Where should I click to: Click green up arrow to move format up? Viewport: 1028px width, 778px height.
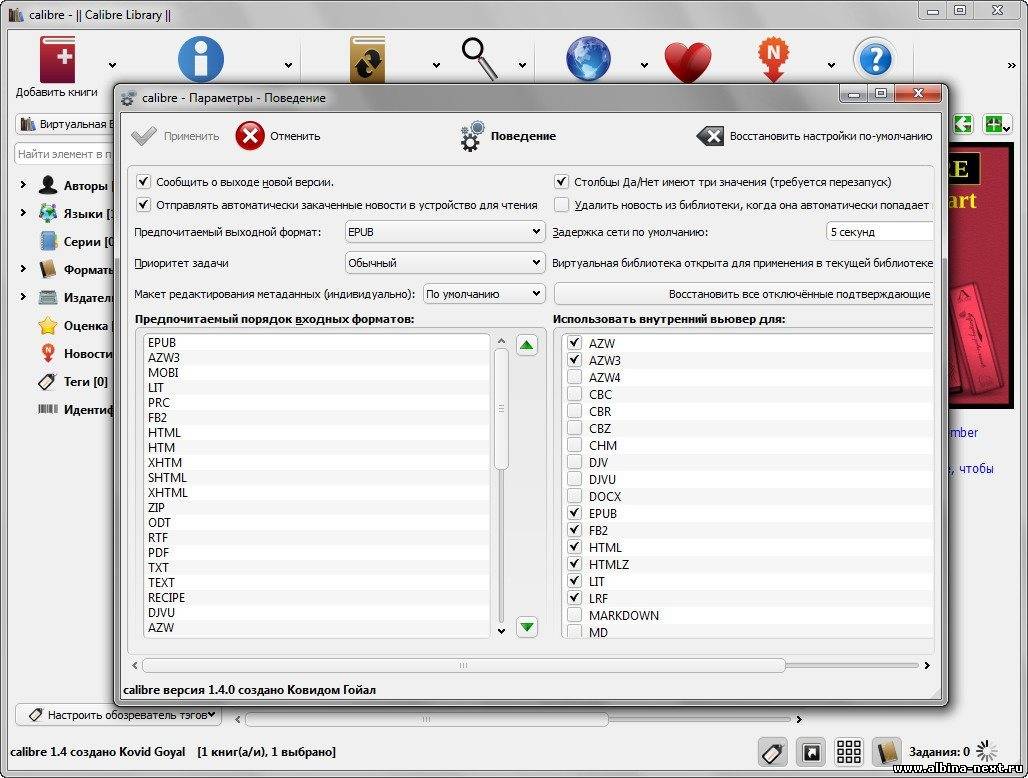(x=526, y=345)
